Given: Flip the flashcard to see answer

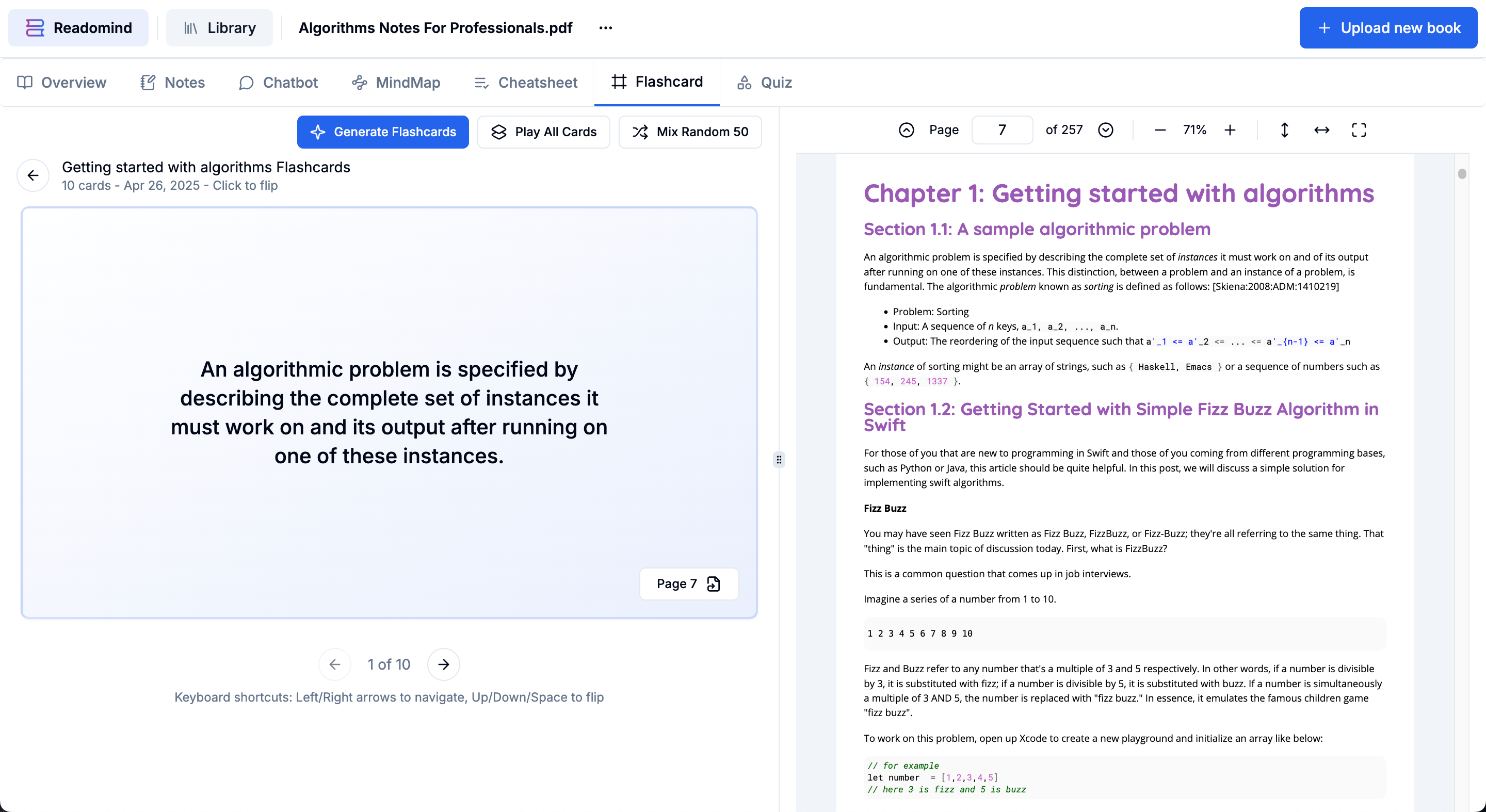Looking at the screenshot, I should 389,412.
